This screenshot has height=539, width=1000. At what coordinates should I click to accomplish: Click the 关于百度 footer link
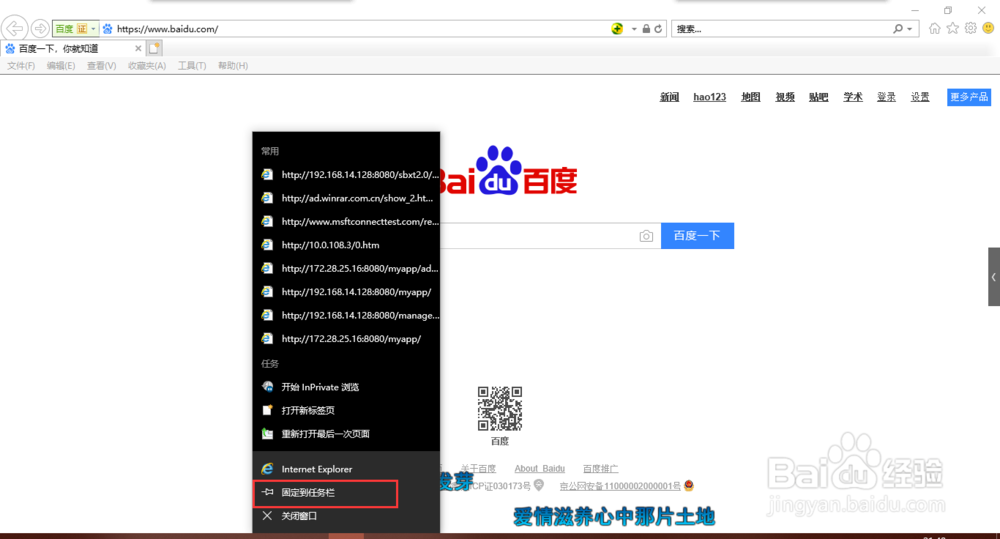478,468
